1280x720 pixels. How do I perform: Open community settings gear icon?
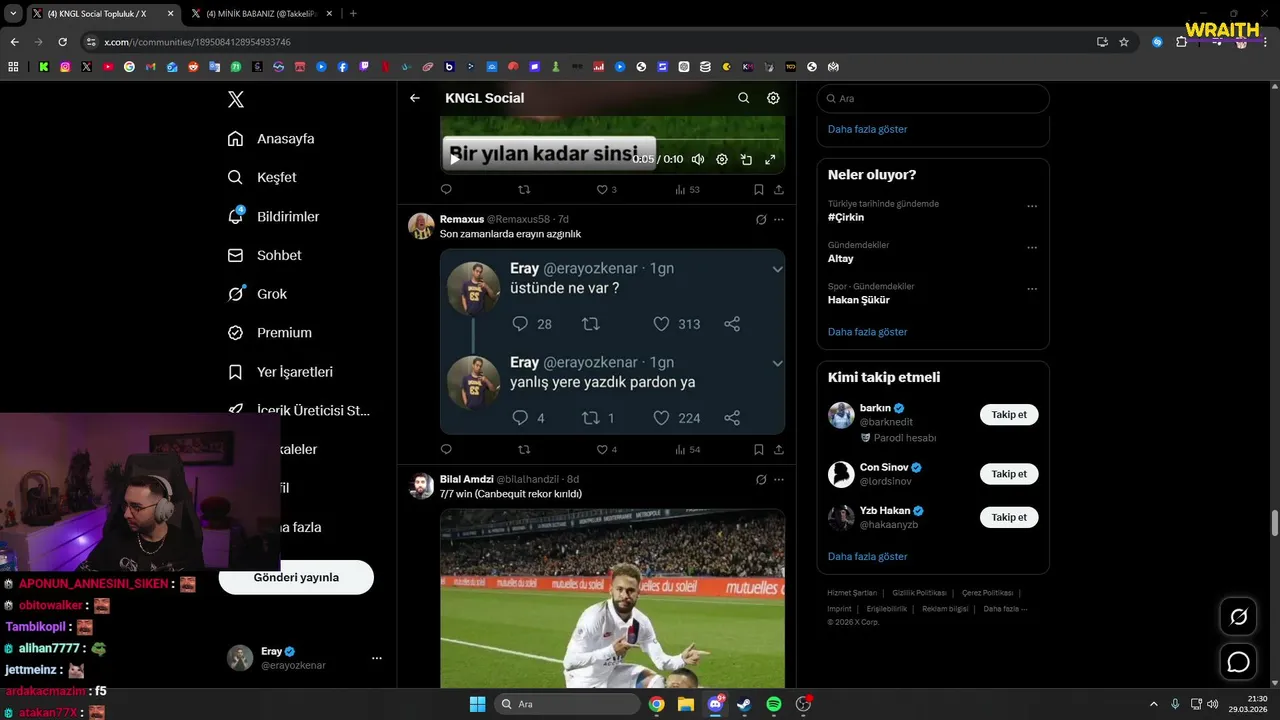[x=773, y=98]
